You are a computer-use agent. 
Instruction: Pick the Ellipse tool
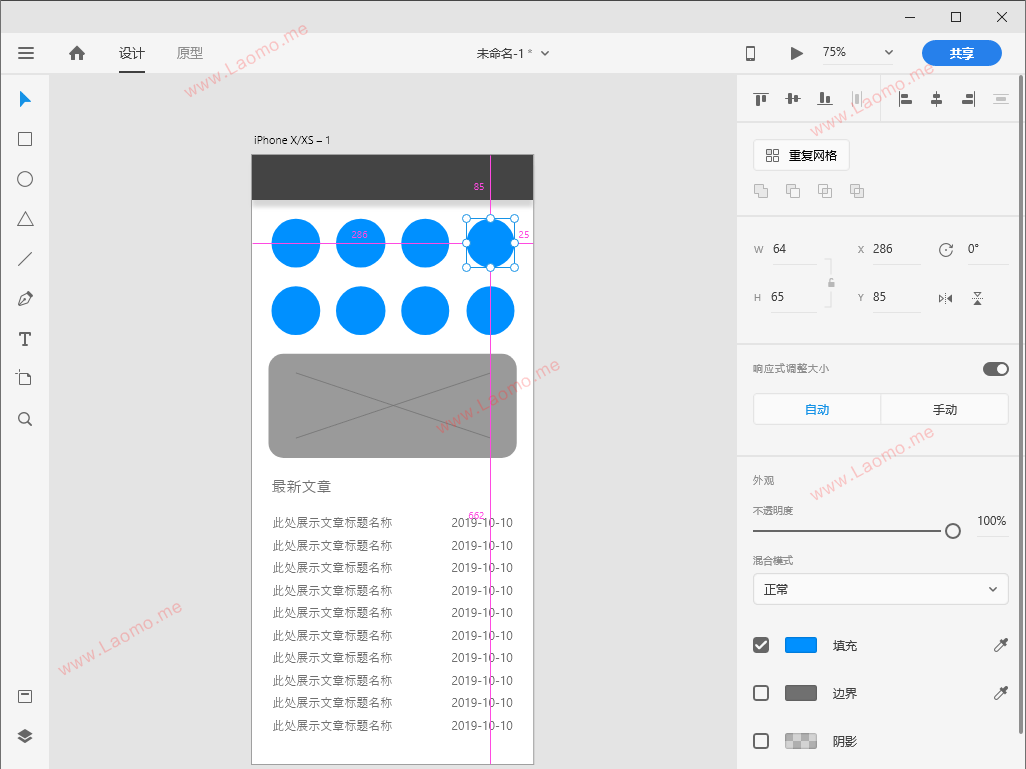click(x=25, y=179)
